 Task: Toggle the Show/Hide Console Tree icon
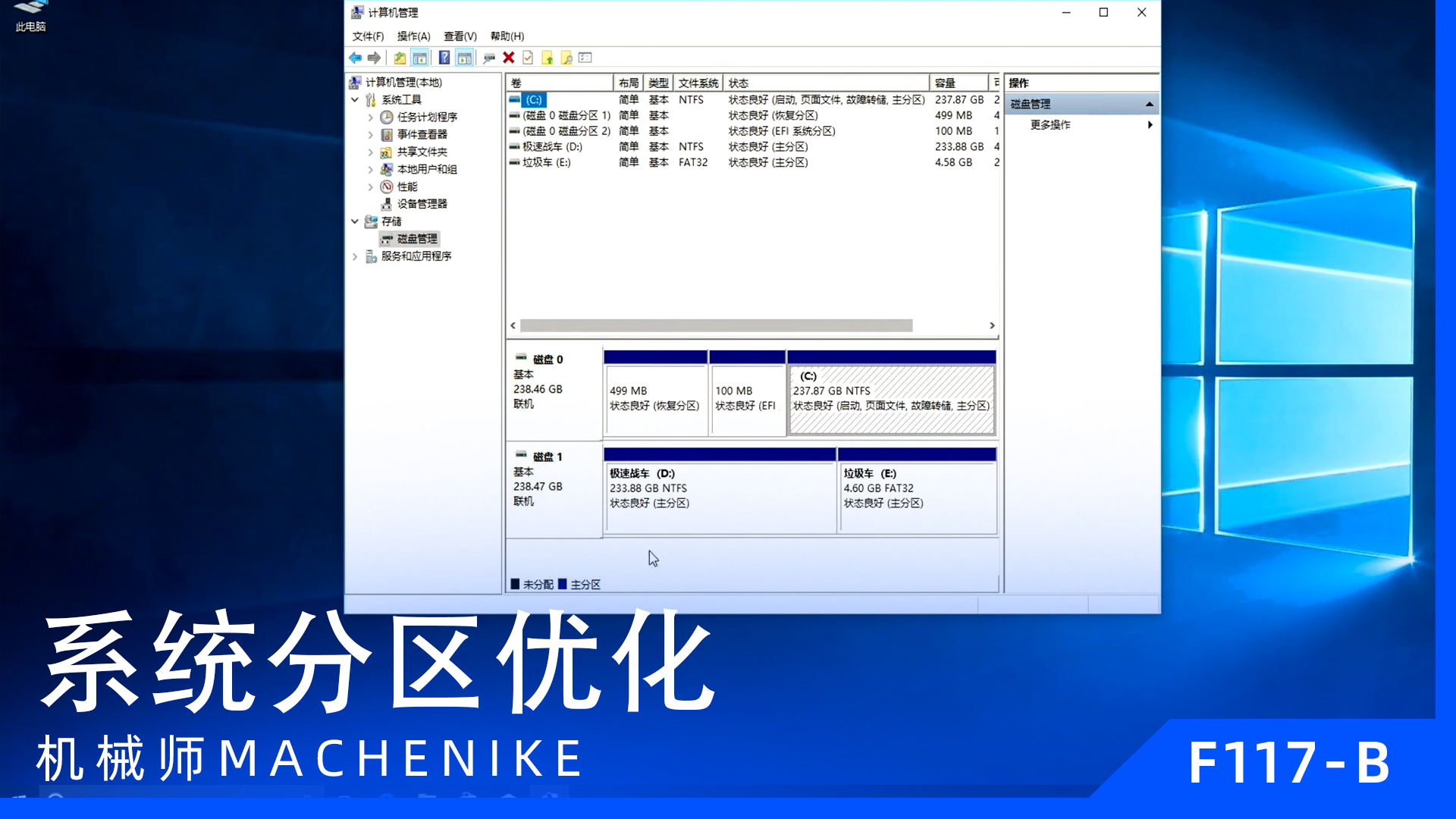tap(419, 58)
